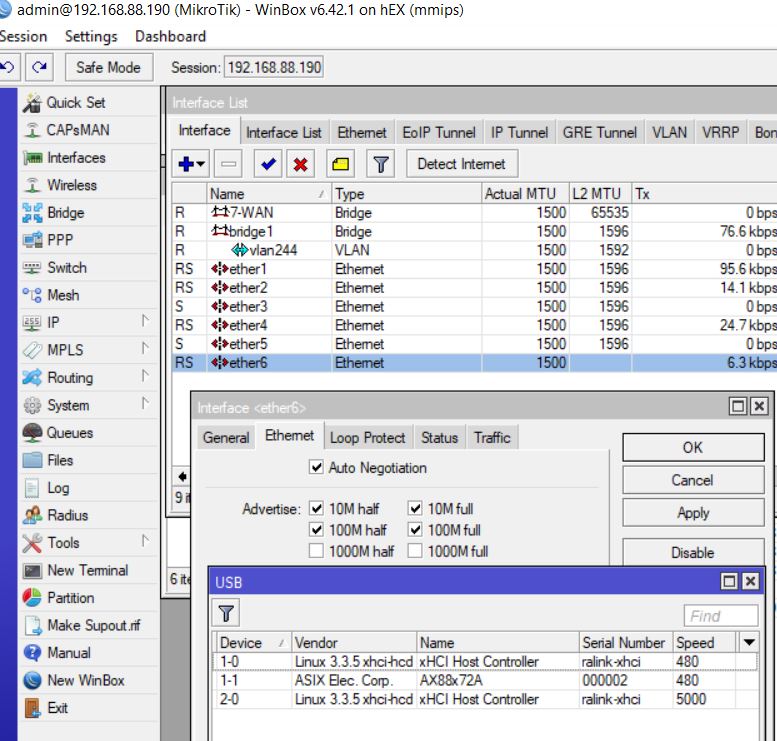Click Cancel in ether6 dialog

point(693,480)
